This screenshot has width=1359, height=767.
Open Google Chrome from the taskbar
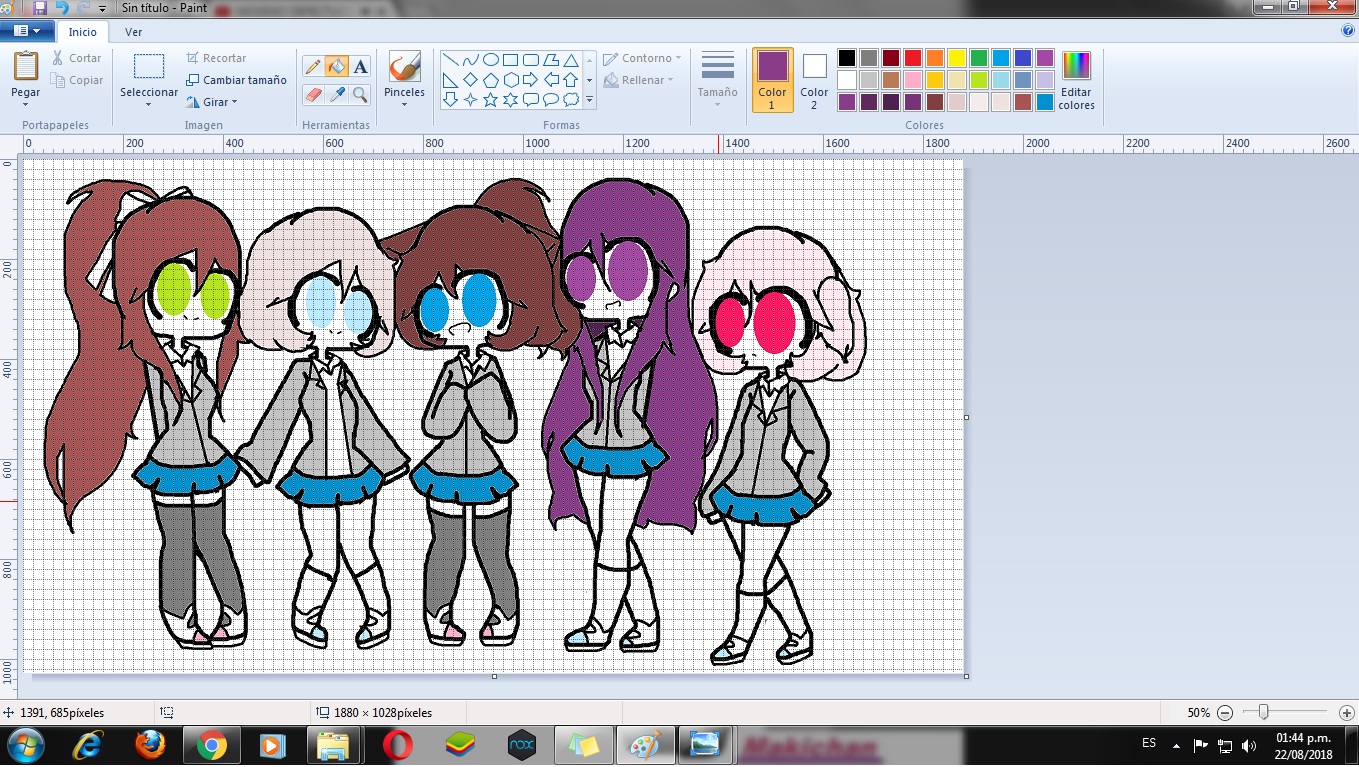(x=211, y=746)
